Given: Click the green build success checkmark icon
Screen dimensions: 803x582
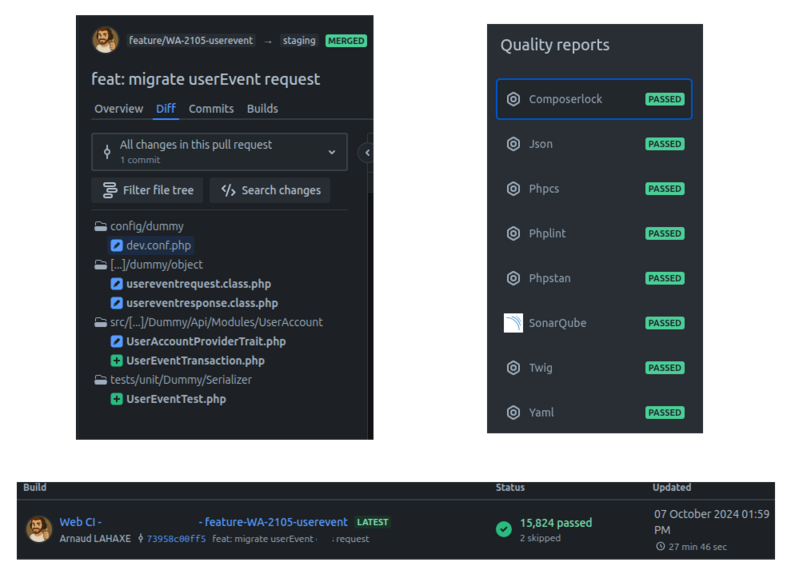Looking at the screenshot, I should tap(504, 529).
